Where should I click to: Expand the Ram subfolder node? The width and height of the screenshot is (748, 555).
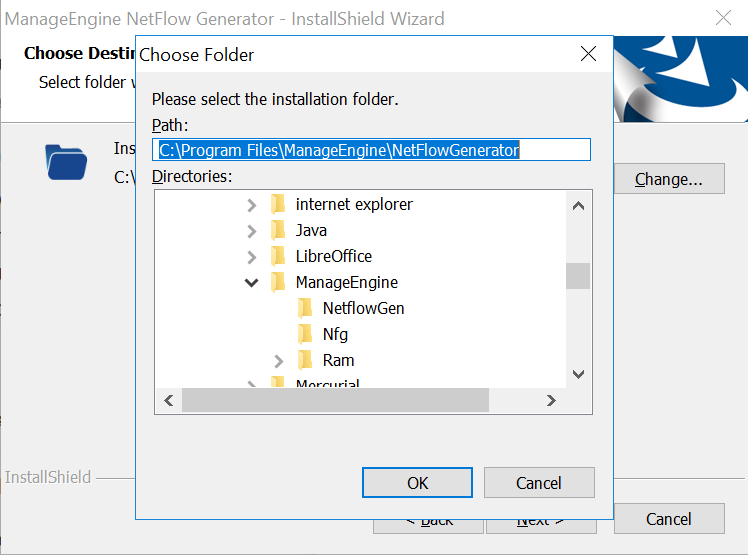tap(278, 361)
